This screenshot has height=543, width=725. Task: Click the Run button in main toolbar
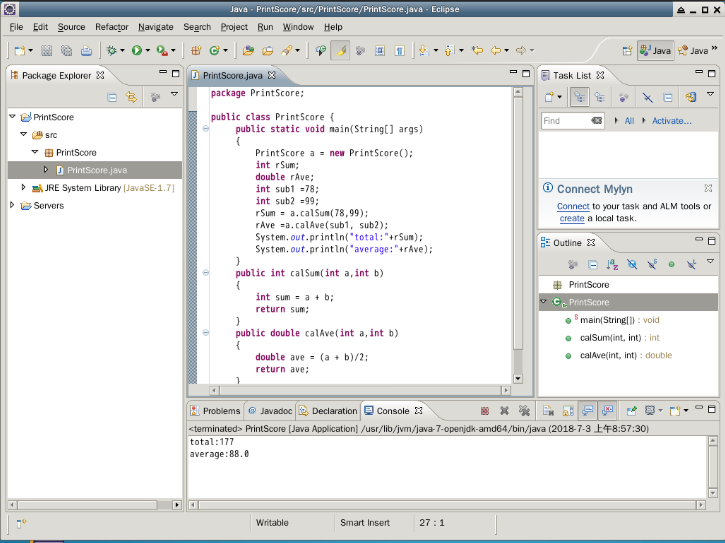coord(137,50)
